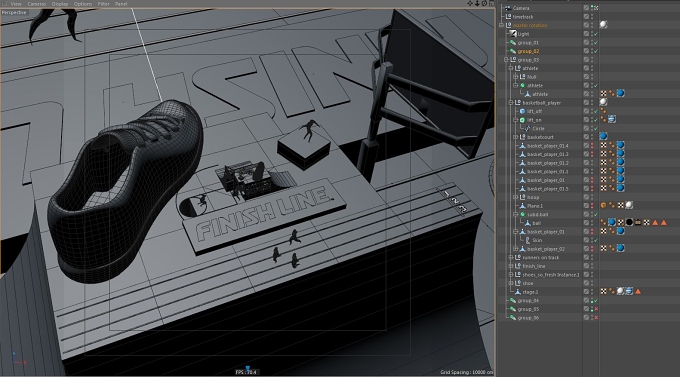Toggle the enable check on subd.ball

(x=596, y=214)
